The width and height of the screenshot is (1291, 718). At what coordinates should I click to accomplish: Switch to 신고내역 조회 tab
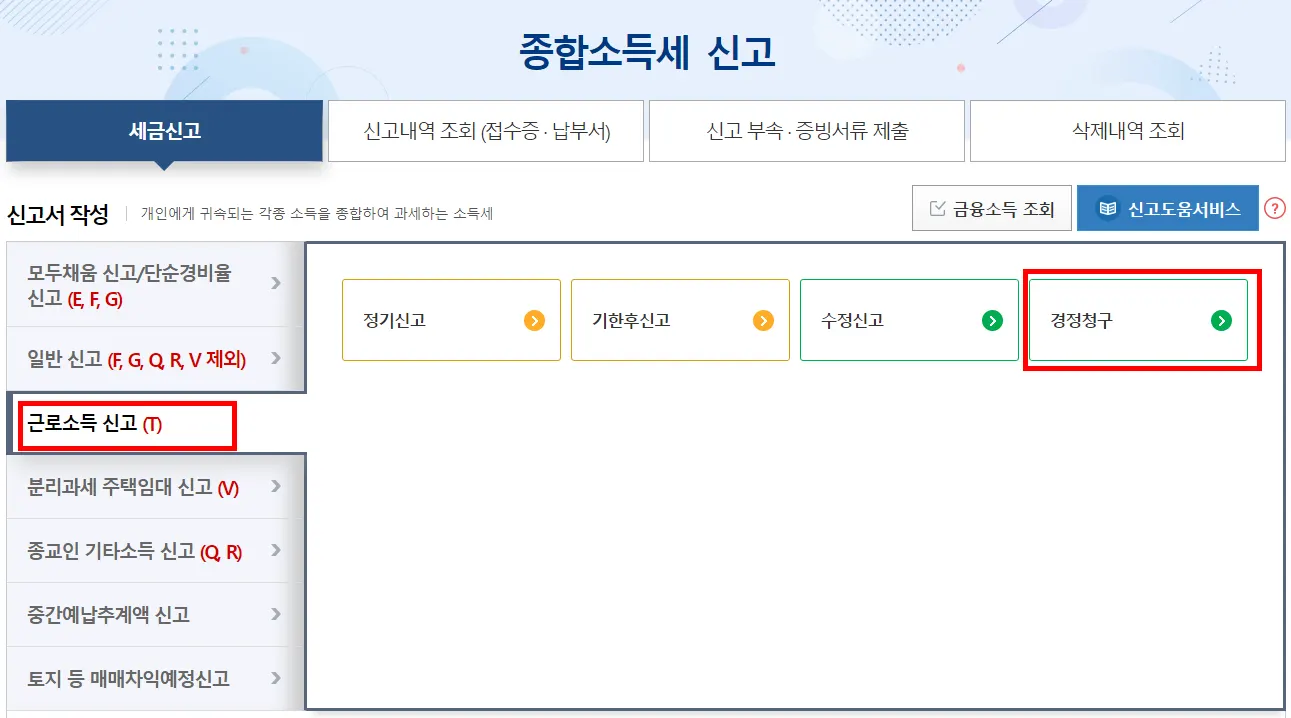coord(486,131)
